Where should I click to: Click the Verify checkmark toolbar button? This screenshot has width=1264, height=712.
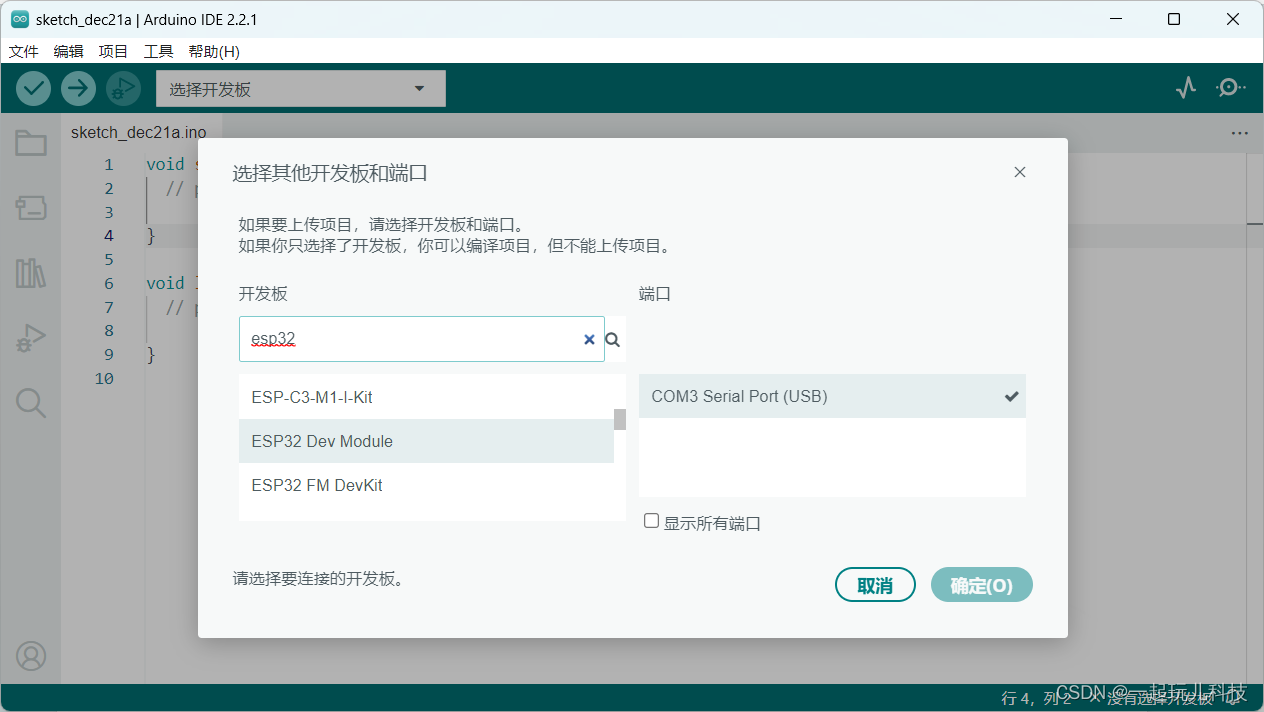coord(33,88)
